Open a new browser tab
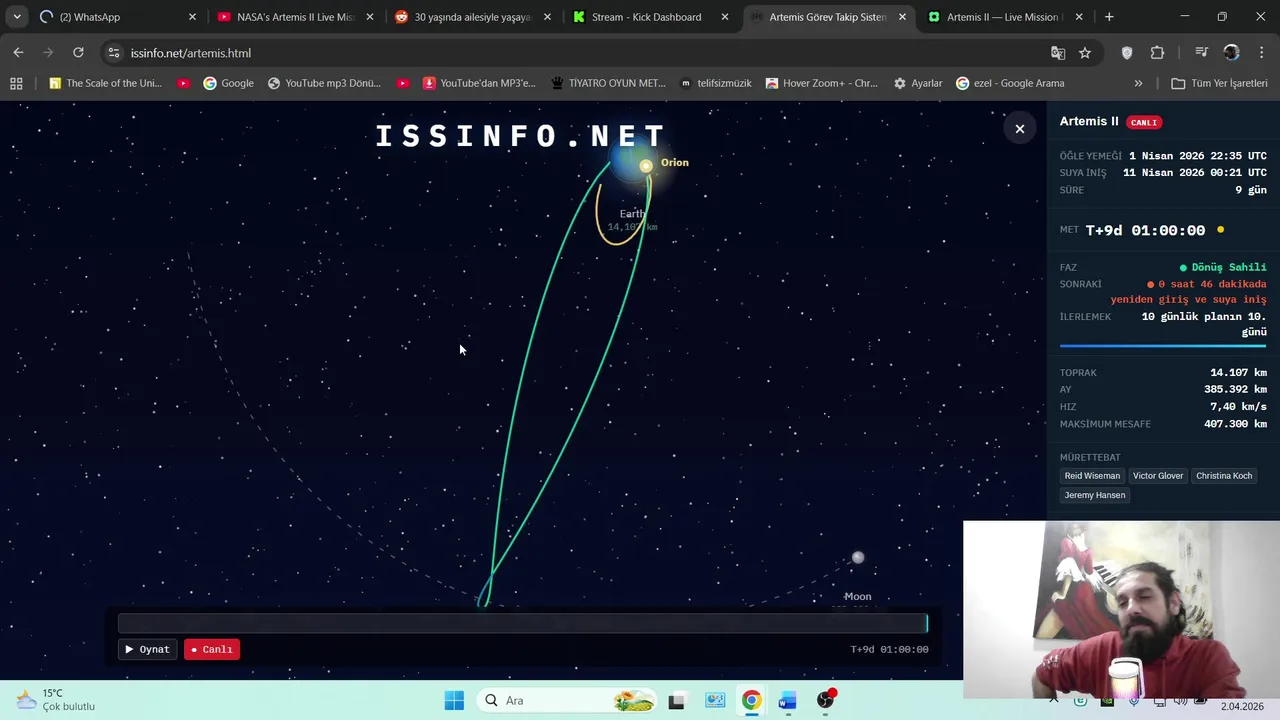This screenshot has height=720, width=1280. coord(1109,17)
